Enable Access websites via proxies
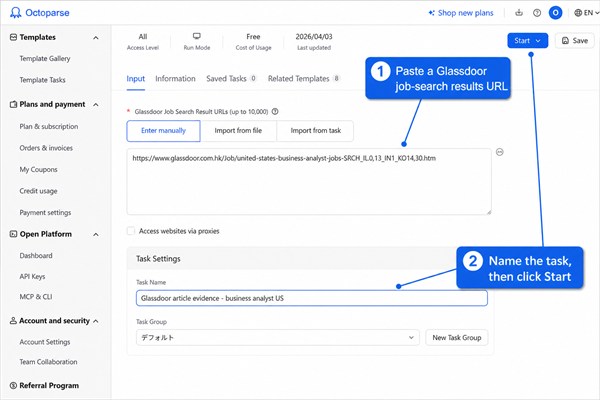Screen dimensions: 600x400 point(131,231)
